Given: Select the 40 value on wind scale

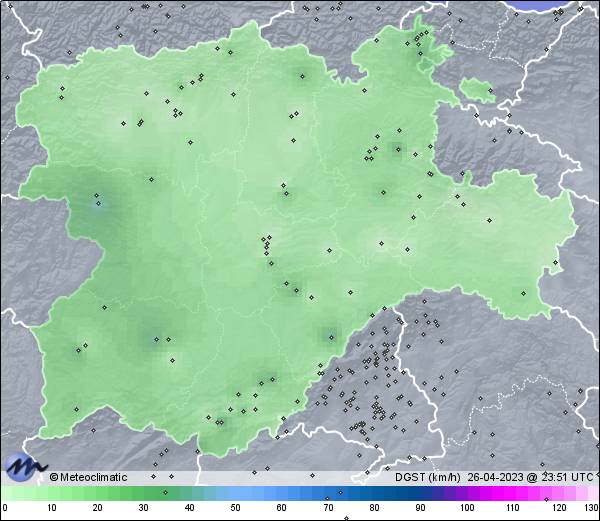Looking at the screenshot, I should (190, 508).
